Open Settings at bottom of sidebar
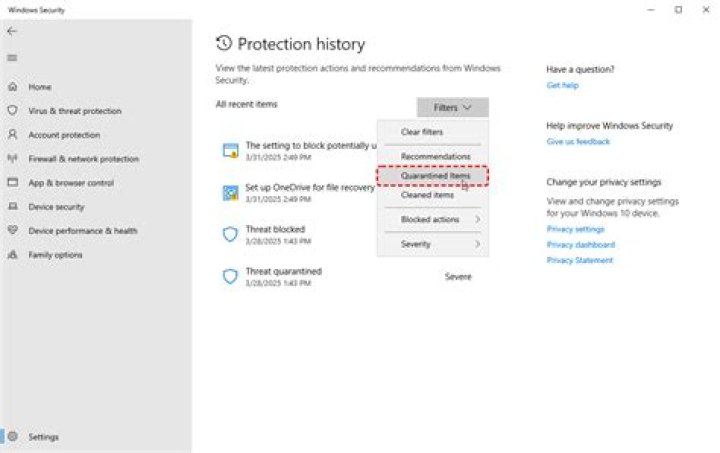This screenshot has height=453, width=720. pyautogui.click(x=43, y=437)
